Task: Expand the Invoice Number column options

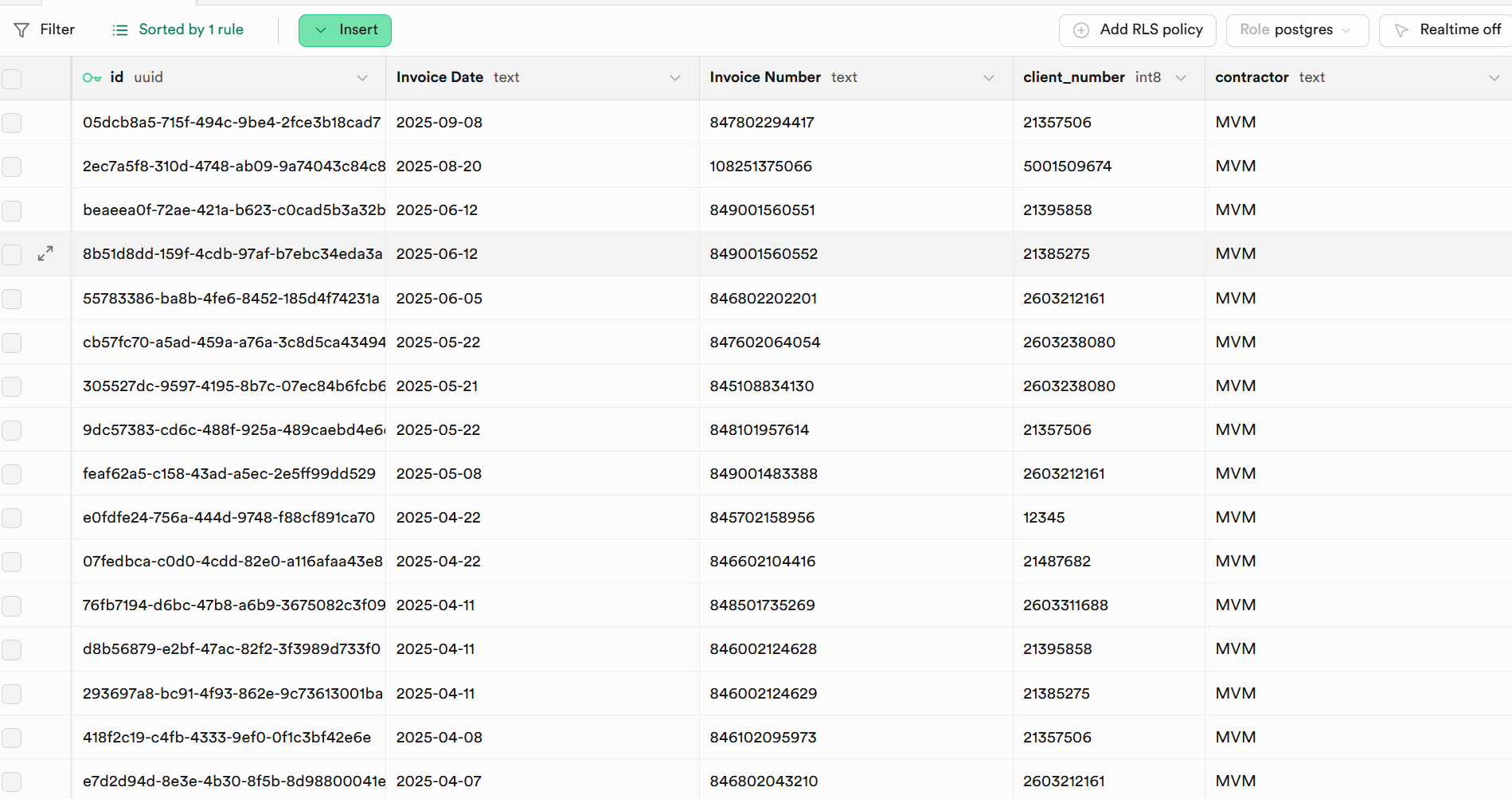Action: click(989, 78)
